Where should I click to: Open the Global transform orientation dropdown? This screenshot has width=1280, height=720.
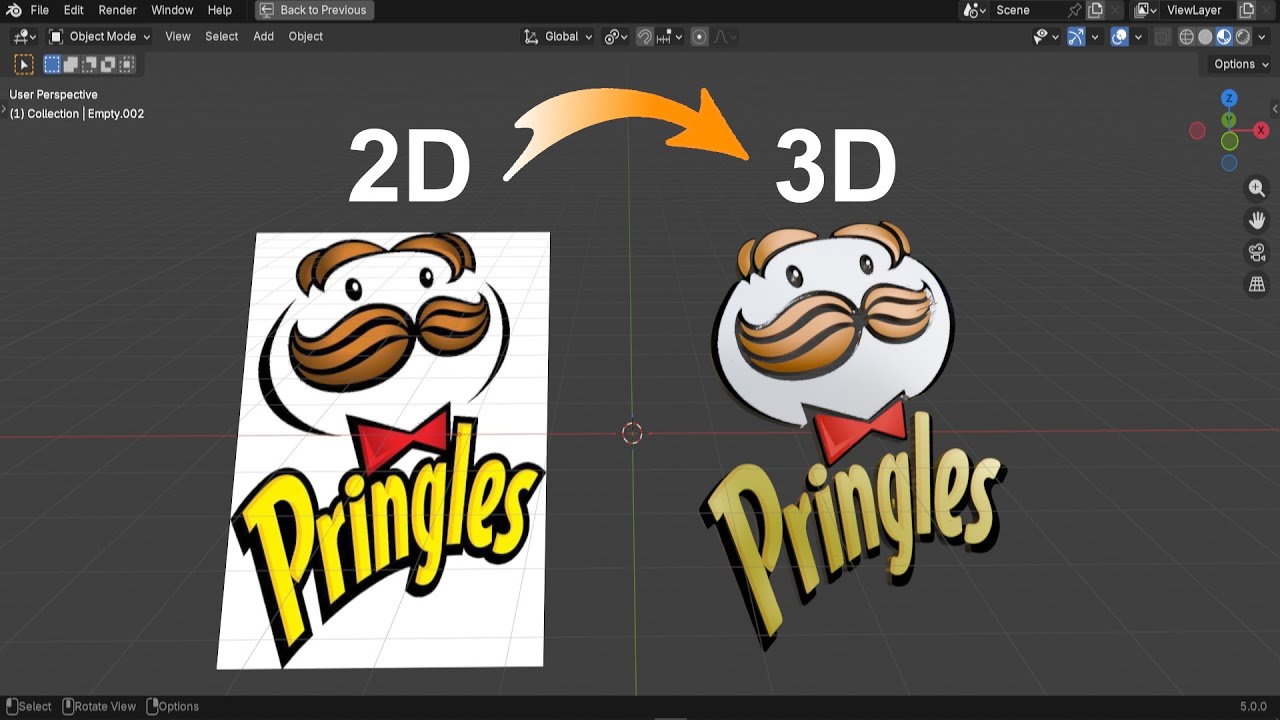[558, 36]
